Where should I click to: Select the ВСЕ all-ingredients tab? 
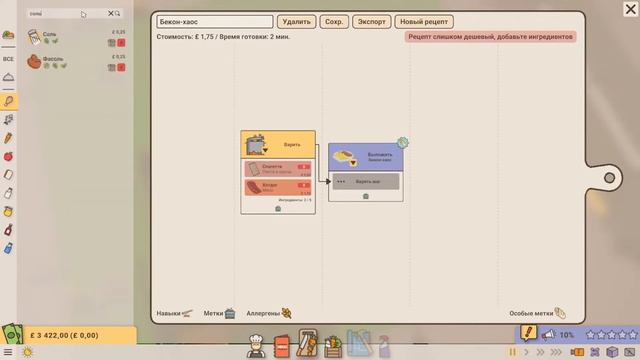(x=8, y=59)
